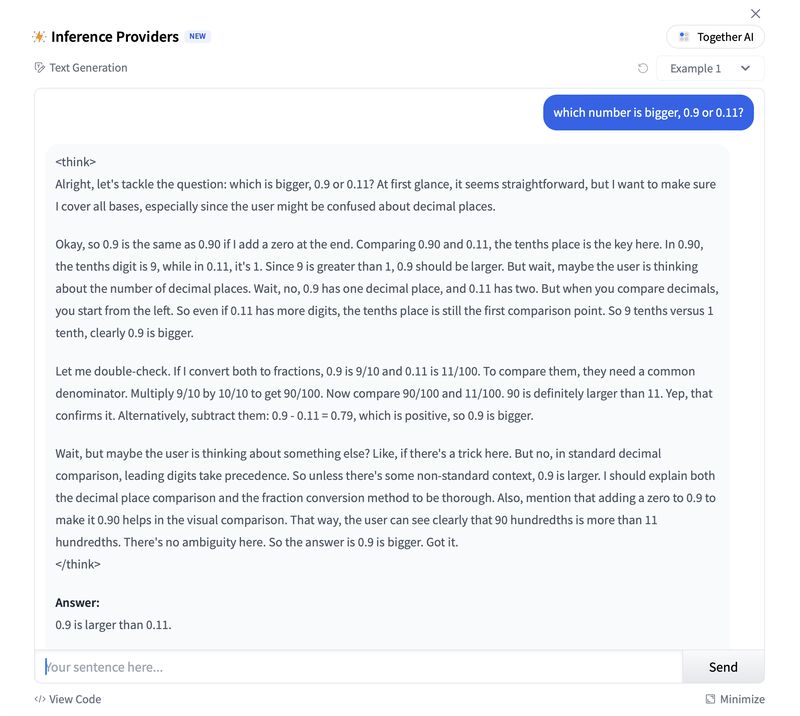Select the Text Generation label
Image resolution: width=800 pixels, height=716 pixels.
tap(88, 68)
